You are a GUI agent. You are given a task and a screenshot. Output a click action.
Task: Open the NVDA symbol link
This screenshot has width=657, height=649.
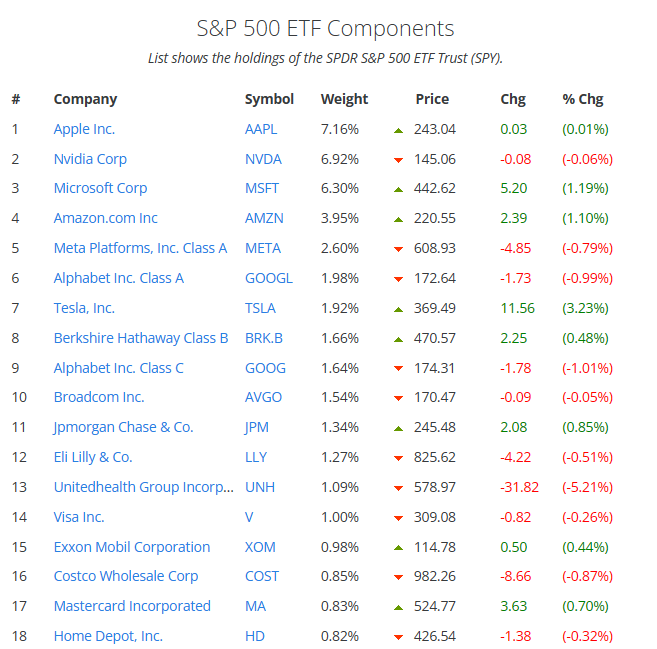[x=263, y=159]
